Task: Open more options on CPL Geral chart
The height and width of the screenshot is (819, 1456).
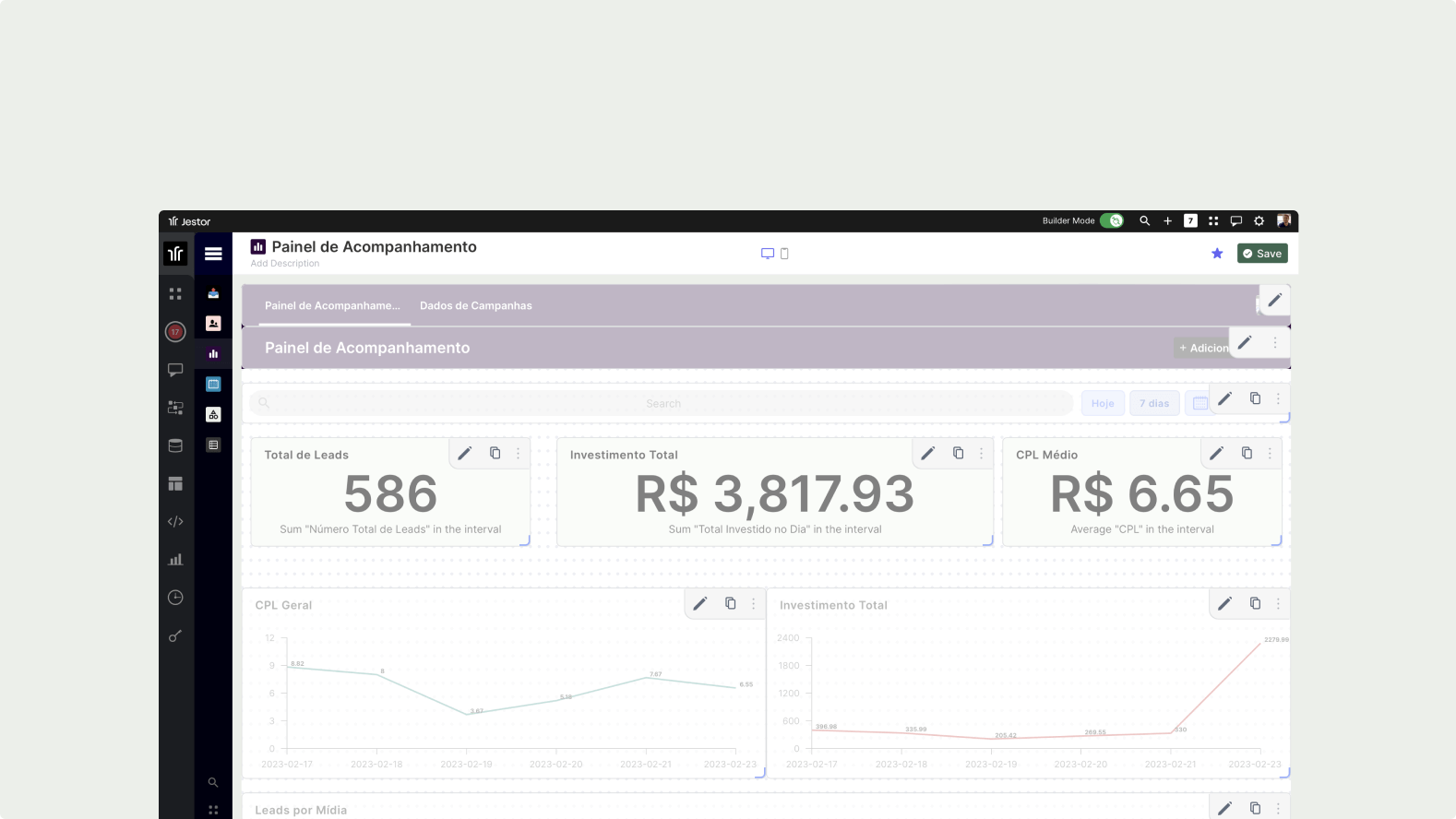Action: [x=754, y=603]
